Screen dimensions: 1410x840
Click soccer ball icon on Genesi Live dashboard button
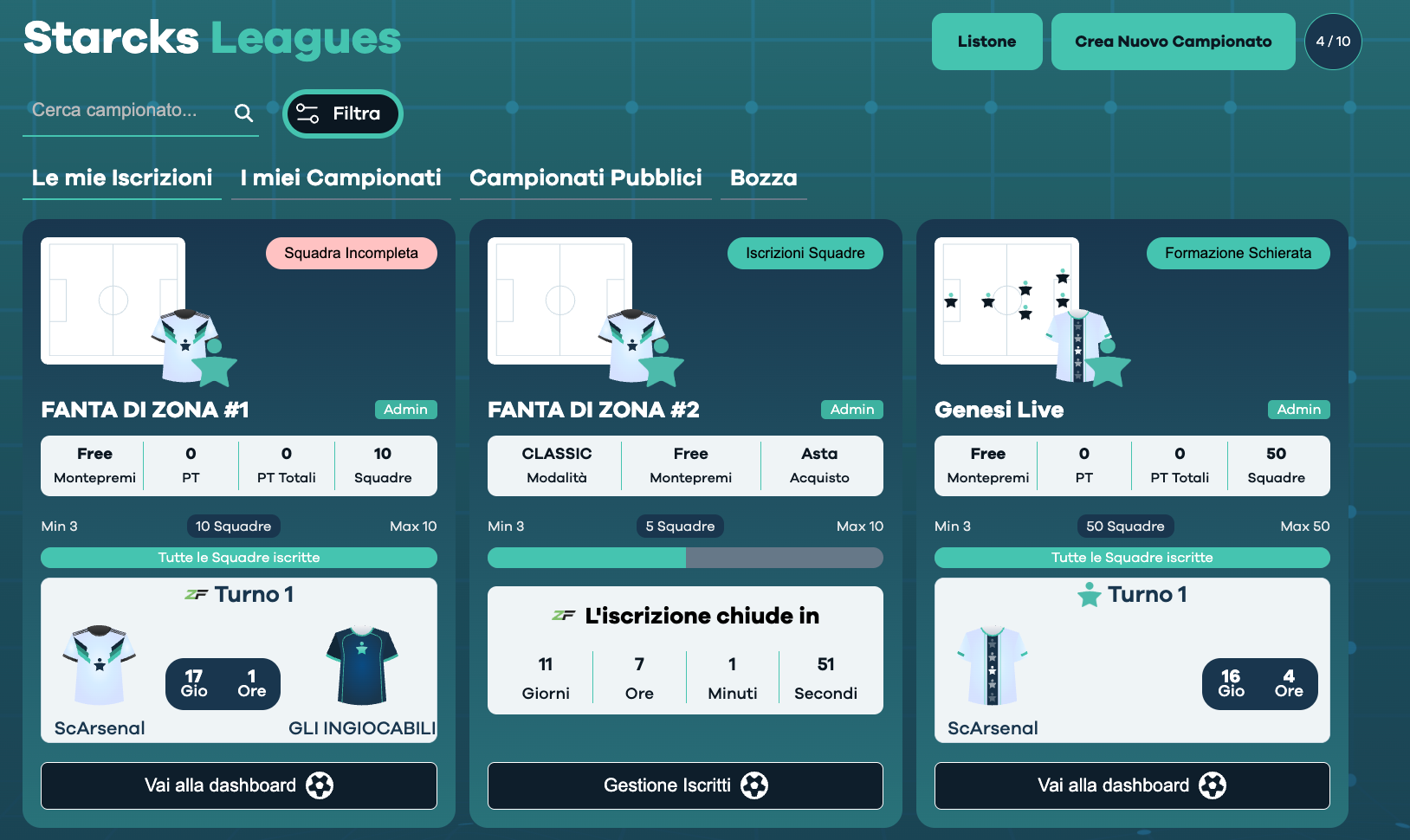pyautogui.click(x=1213, y=785)
